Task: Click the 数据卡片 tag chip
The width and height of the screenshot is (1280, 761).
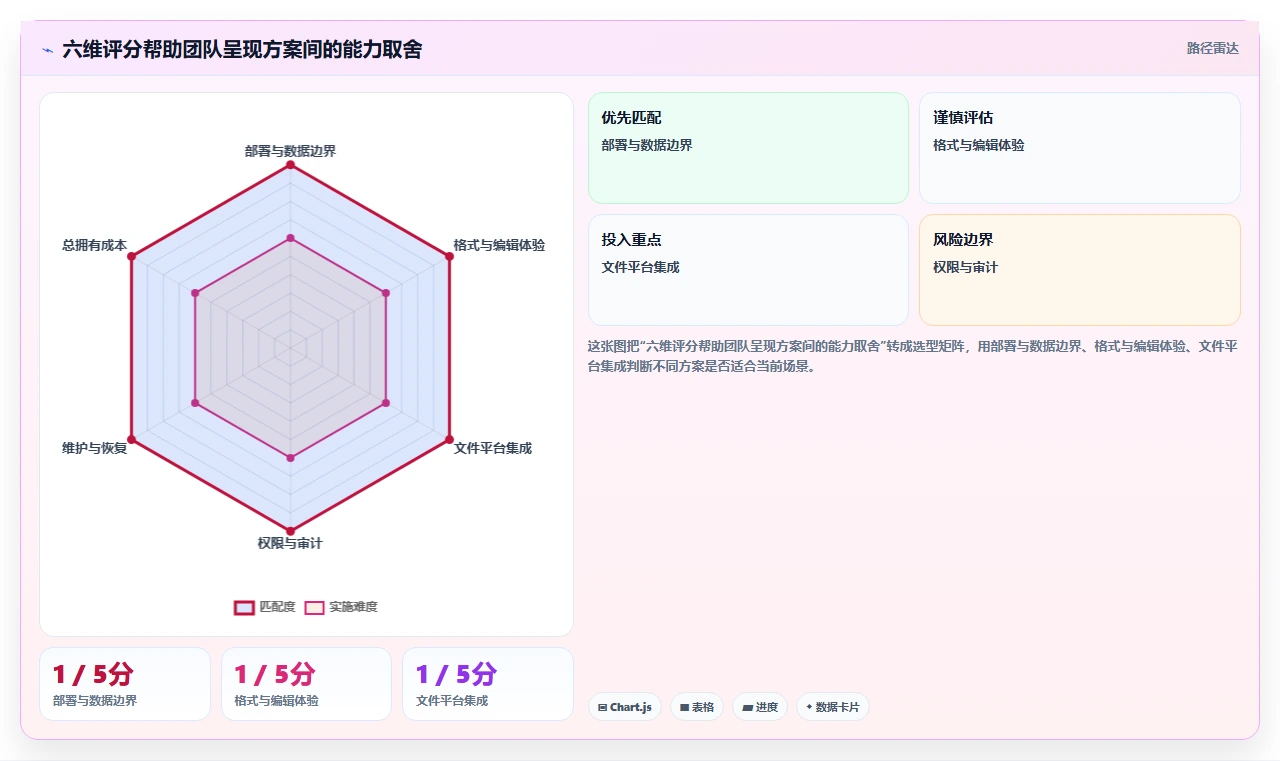Action: click(833, 707)
